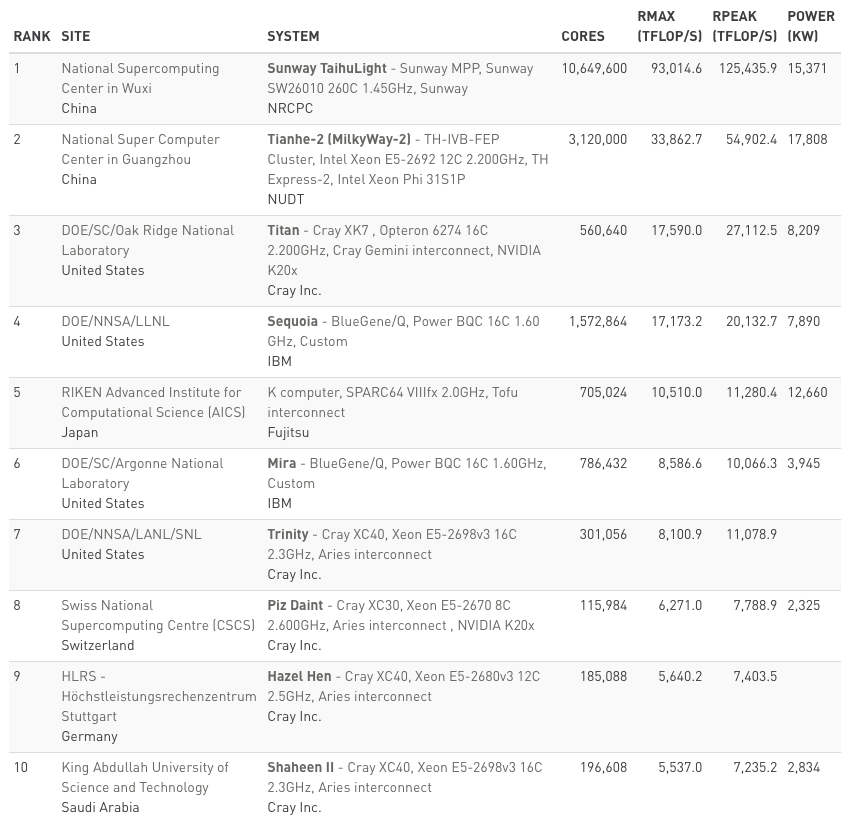This screenshot has height=836, width=852.
Task: Open the Titan system entry
Action: 284,231
